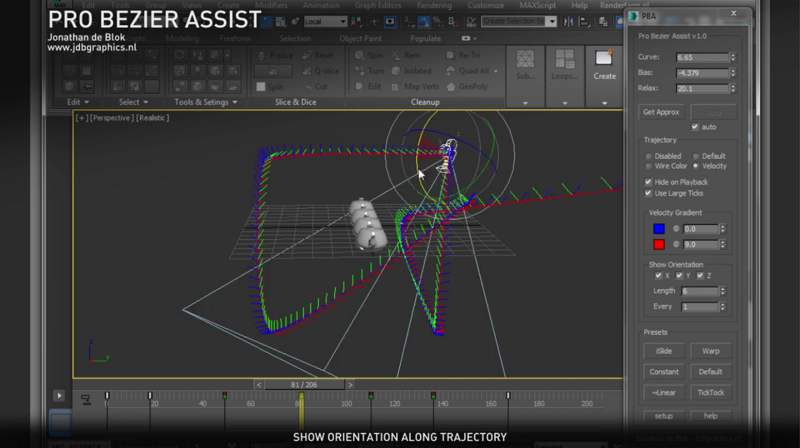The height and width of the screenshot is (448, 800).
Task: Click the Q-slice tool in Slice & Dice
Action: coord(320,71)
